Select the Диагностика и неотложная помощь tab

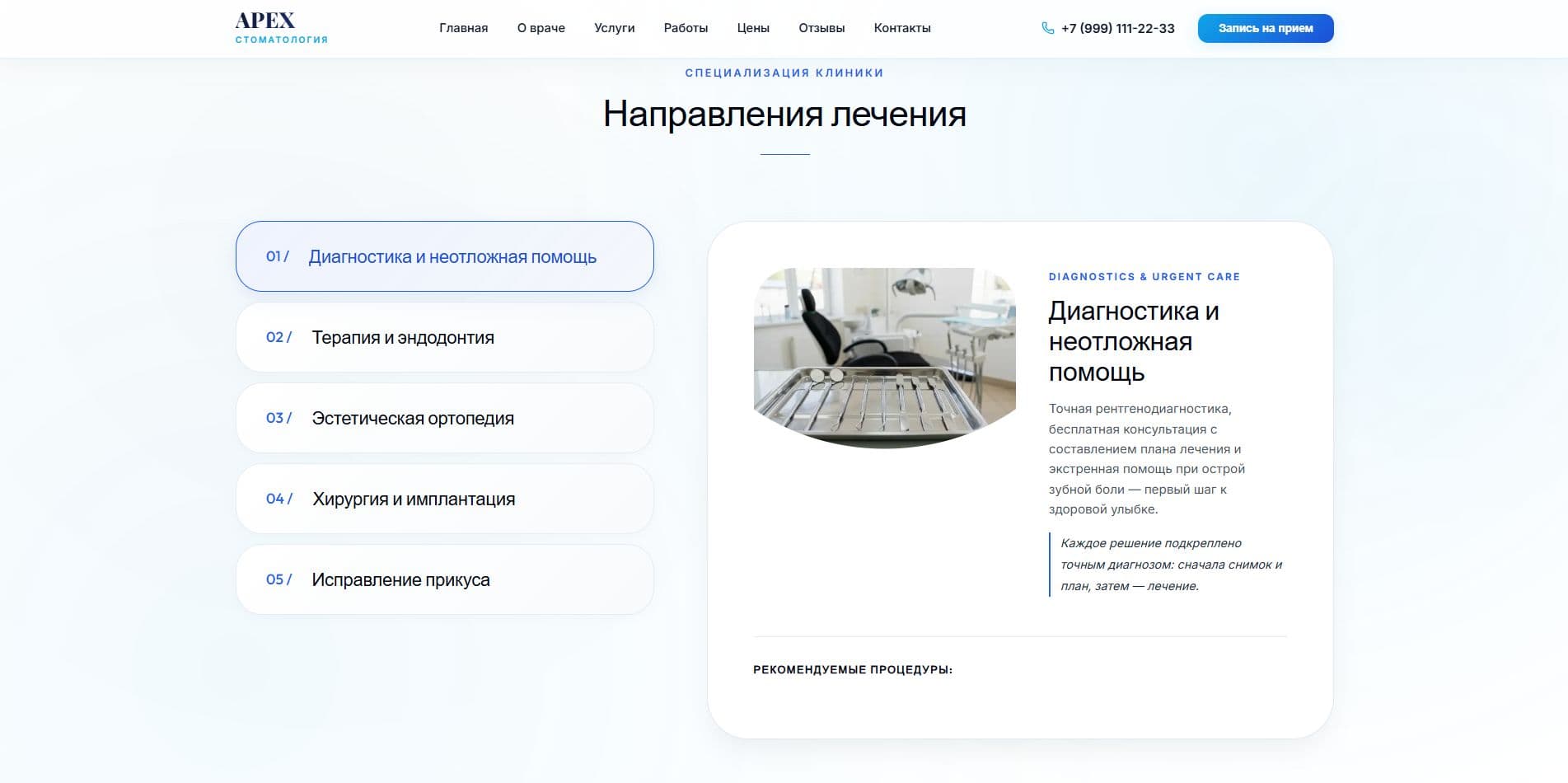coord(445,256)
